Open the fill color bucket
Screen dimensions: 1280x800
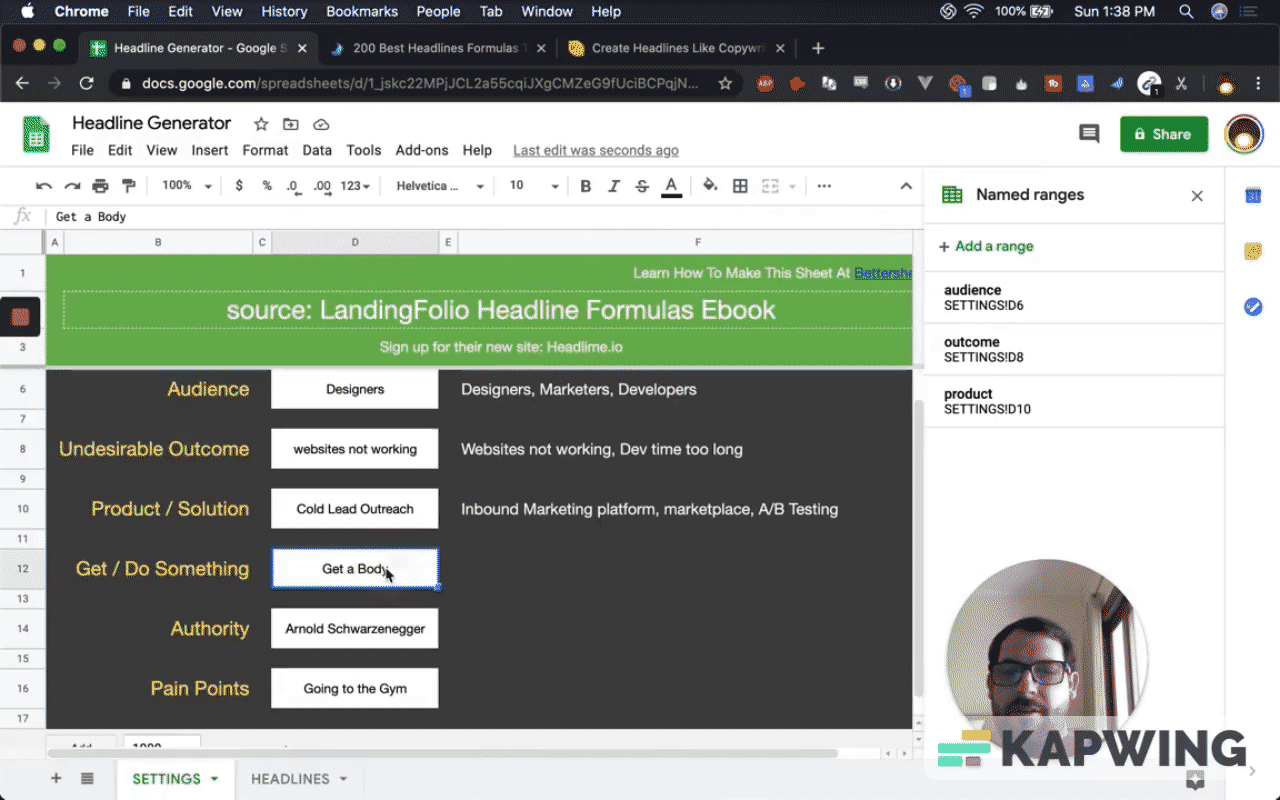[710, 186]
